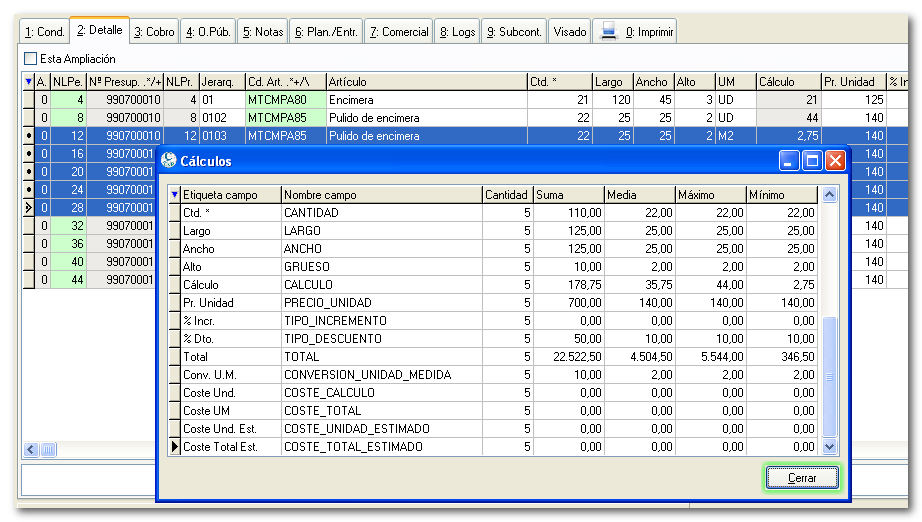
Task: Click the COSTE_CALCULO field name cell
Action: [382, 393]
